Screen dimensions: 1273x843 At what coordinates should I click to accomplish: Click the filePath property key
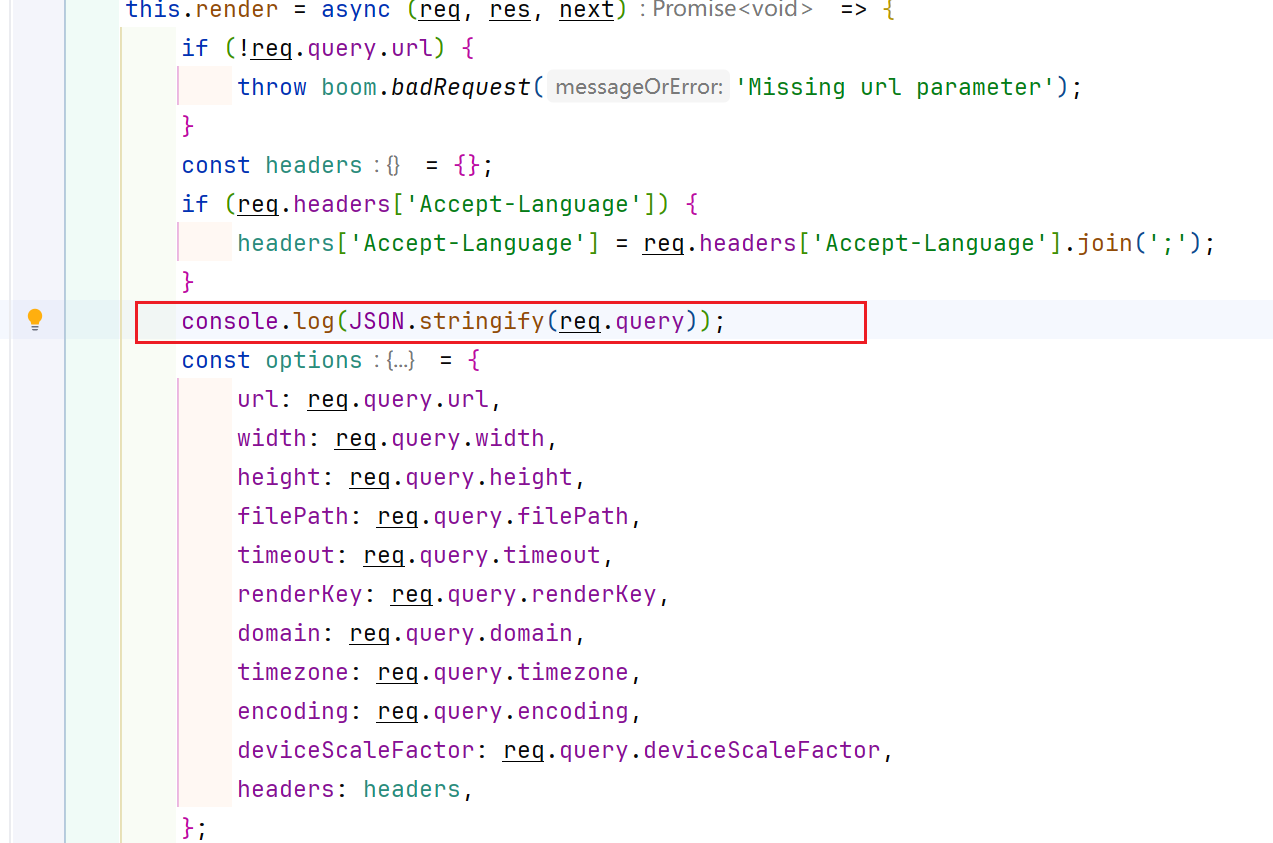click(292, 516)
